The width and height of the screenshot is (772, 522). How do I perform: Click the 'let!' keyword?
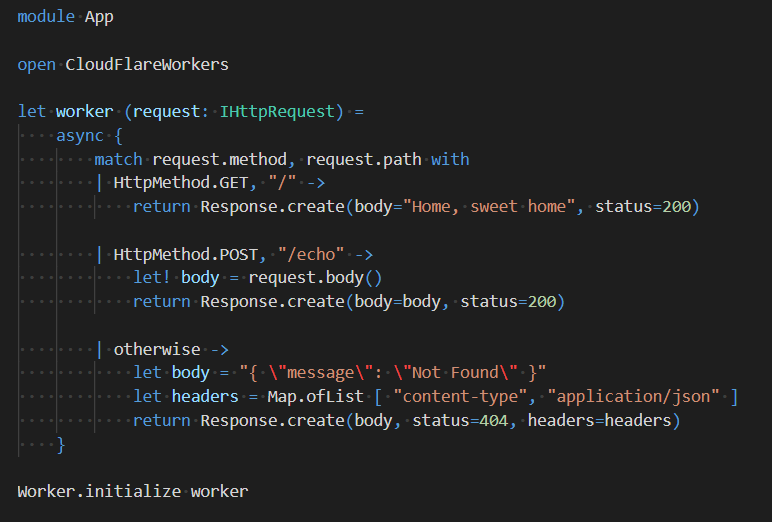tap(152, 278)
